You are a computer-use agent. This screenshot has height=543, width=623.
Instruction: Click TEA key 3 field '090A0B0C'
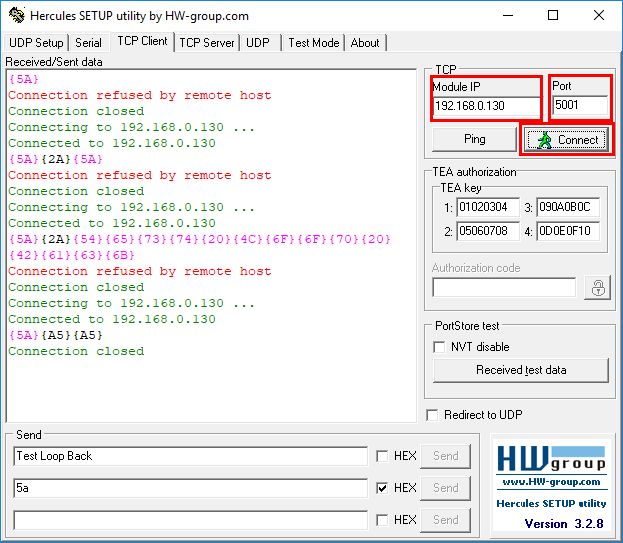(568, 207)
